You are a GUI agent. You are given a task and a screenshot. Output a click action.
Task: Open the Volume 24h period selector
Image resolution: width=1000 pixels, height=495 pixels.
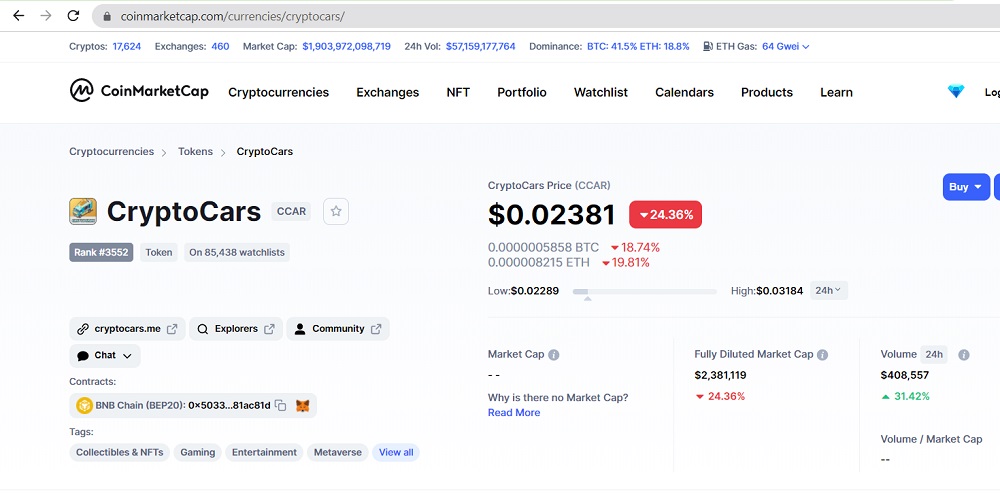(x=934, y=354)
